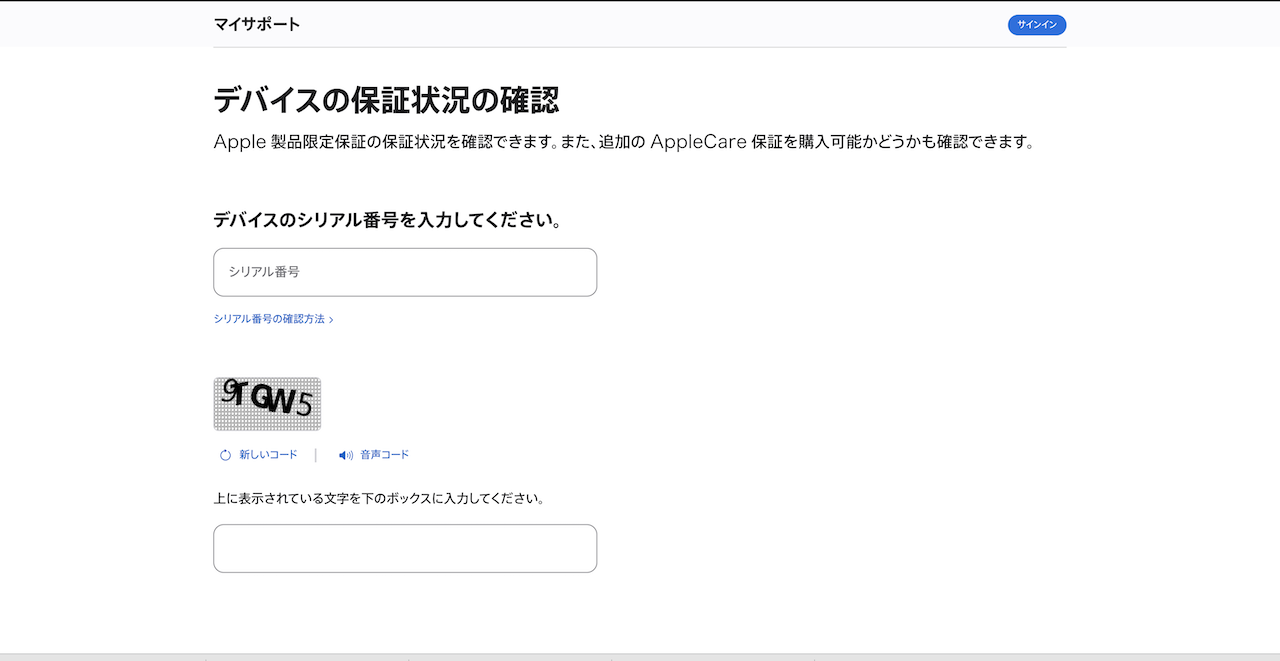Click the distorted CAPTCHA image
This screenshot has height=661, width=1280.
[267, 403]
